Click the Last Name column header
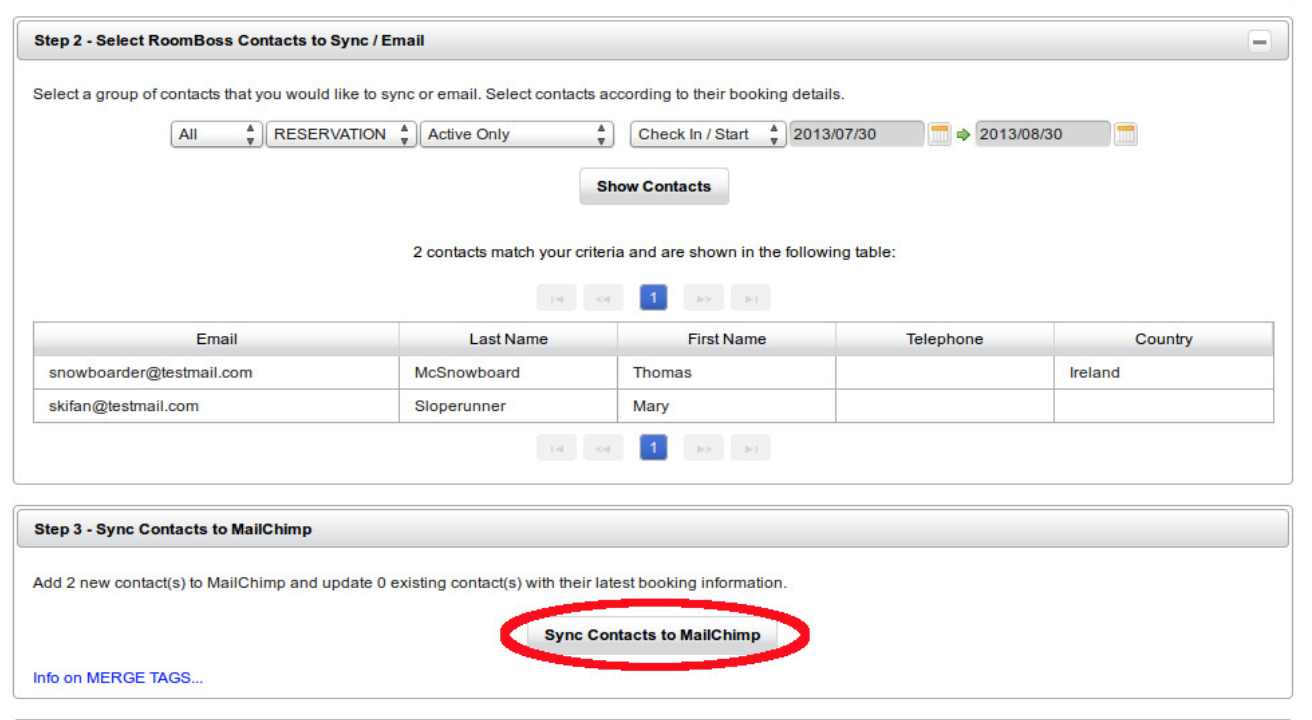1312x720 pixels. [508, 339]
